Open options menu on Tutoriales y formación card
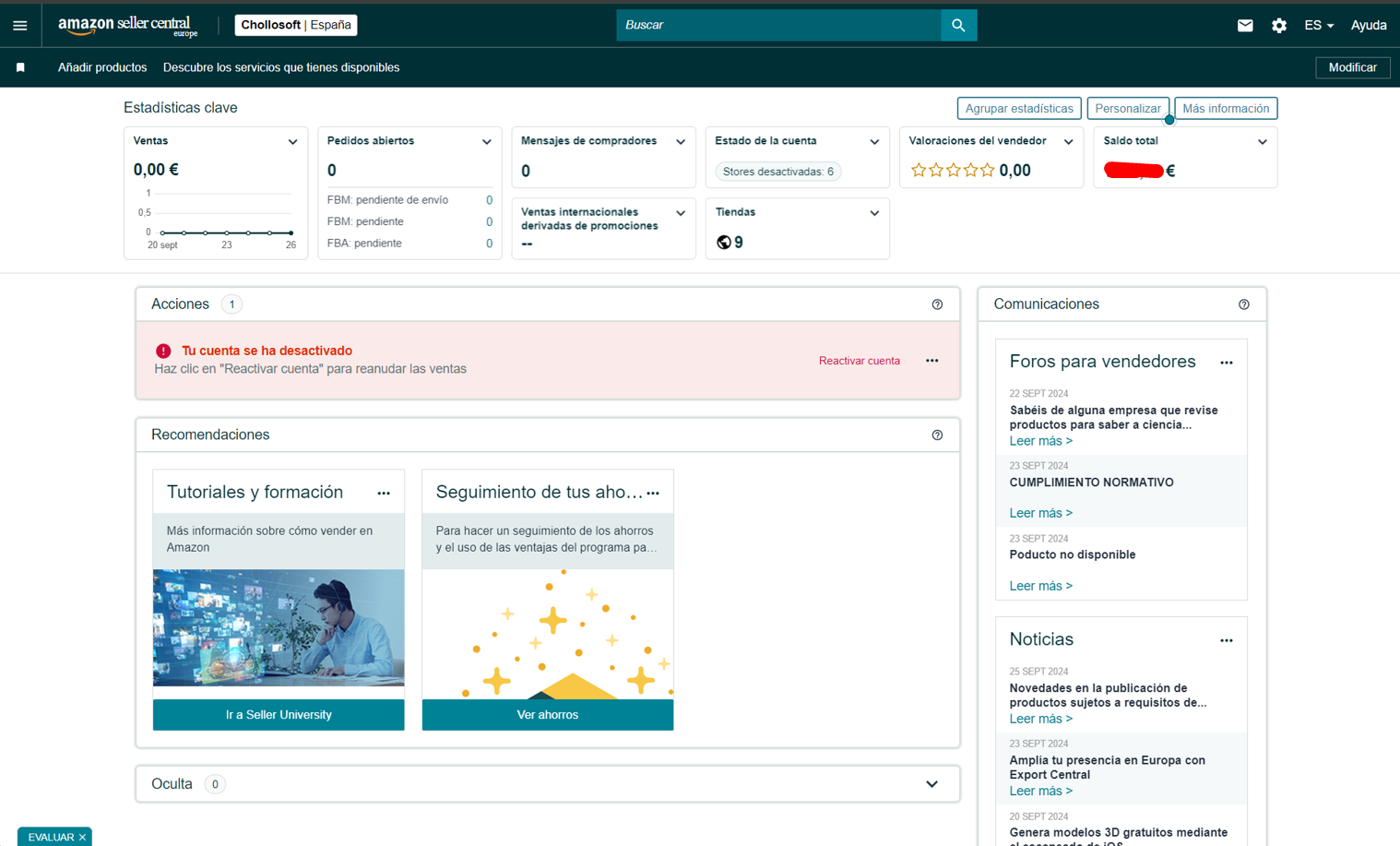The width and height of the screenshot is (1400, 846). pos(384,494)
